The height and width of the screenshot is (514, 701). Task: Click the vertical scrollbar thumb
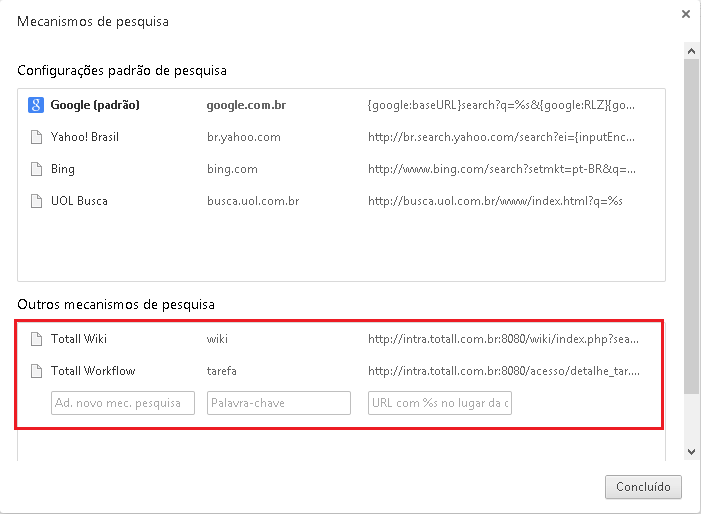(x=691, y=227)
